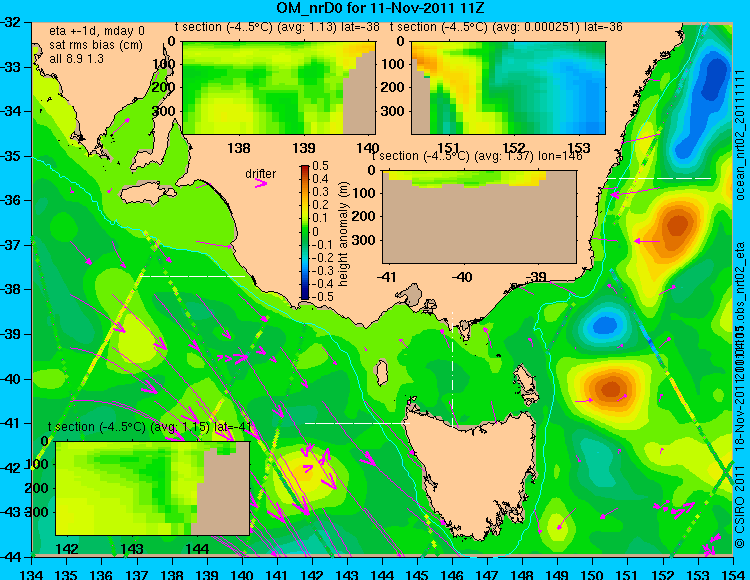Click the orange warm eddy near 152E, 36.5S
The image size is (750, 580).
coord(677,226)
